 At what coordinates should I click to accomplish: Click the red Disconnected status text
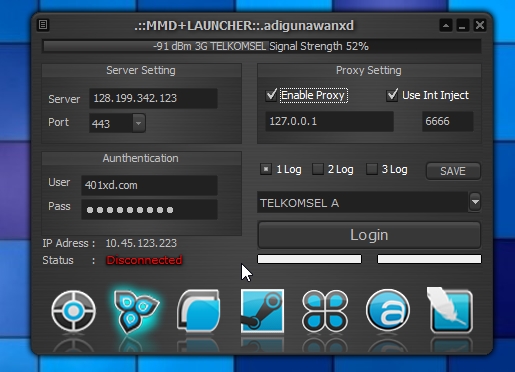click(x=144, y=260)
